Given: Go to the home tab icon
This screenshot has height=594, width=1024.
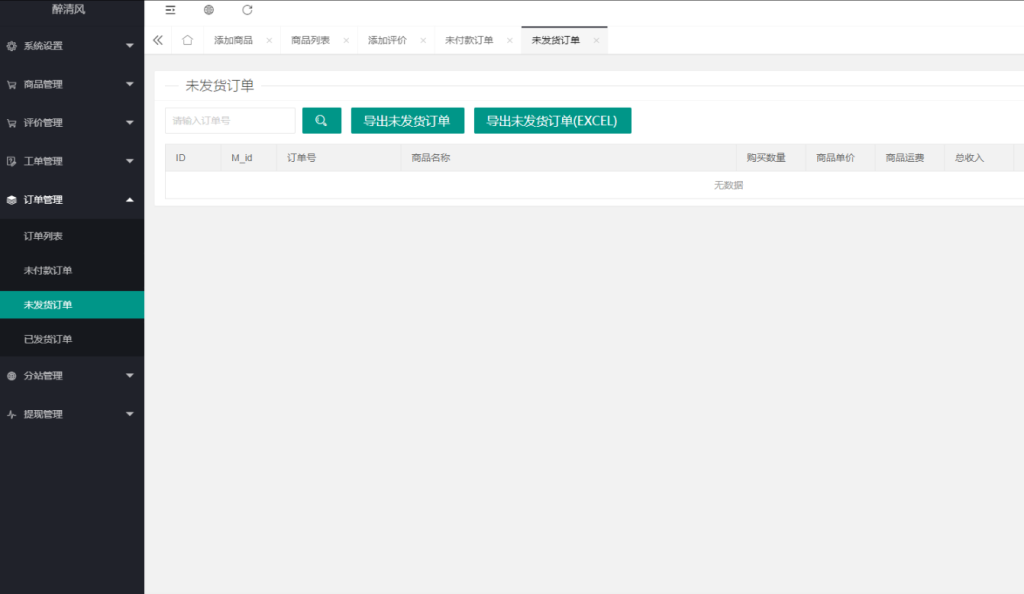Looking at the screenshot, I should 187,40.
